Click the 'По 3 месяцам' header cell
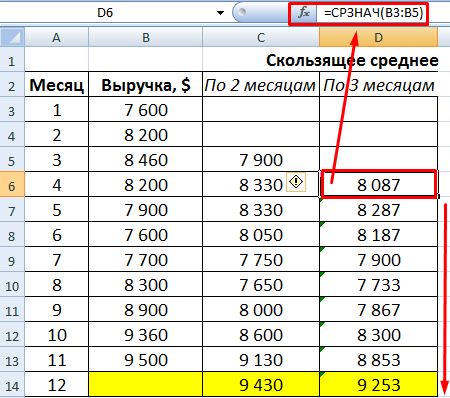 coord(379,85)
